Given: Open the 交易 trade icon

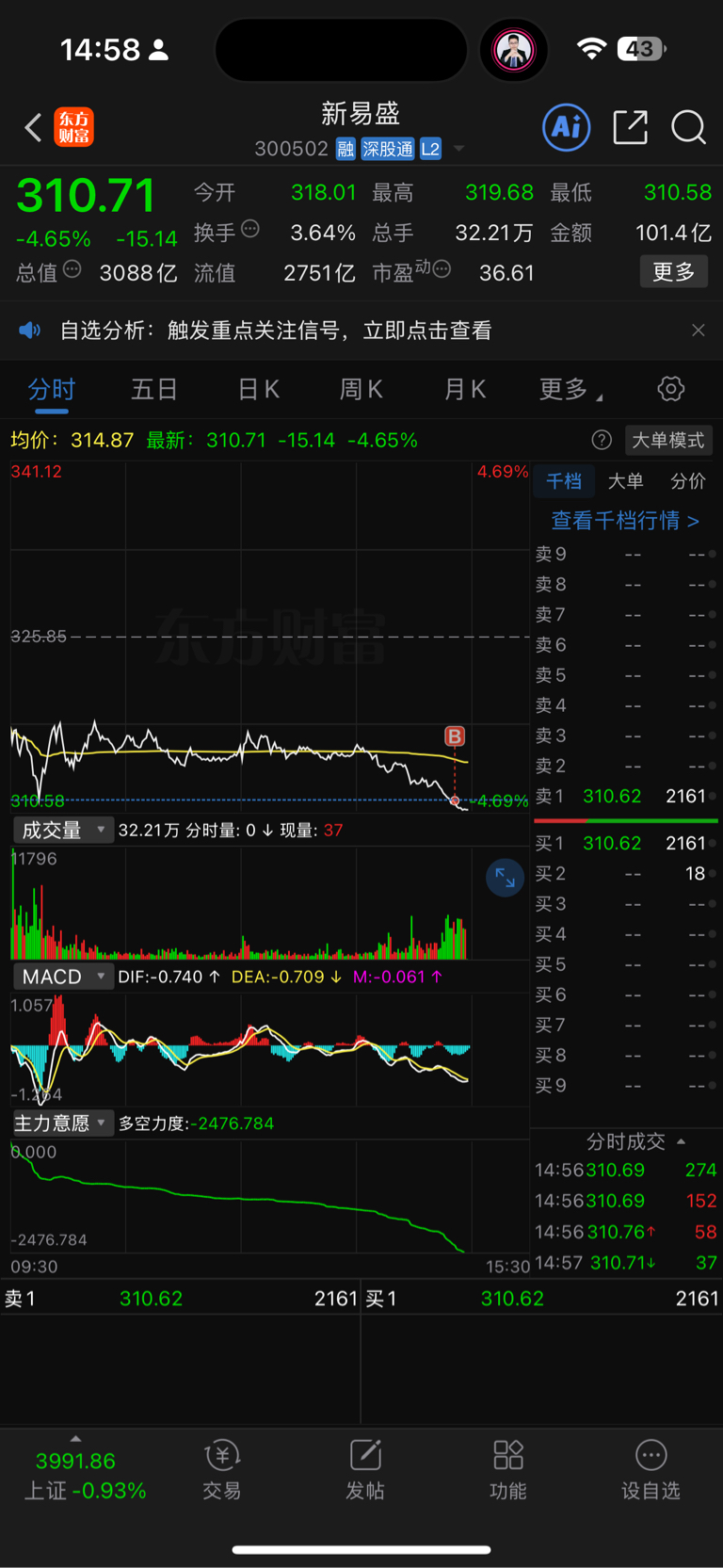Looking at the screenshot, I should (x=222, y=1468).
